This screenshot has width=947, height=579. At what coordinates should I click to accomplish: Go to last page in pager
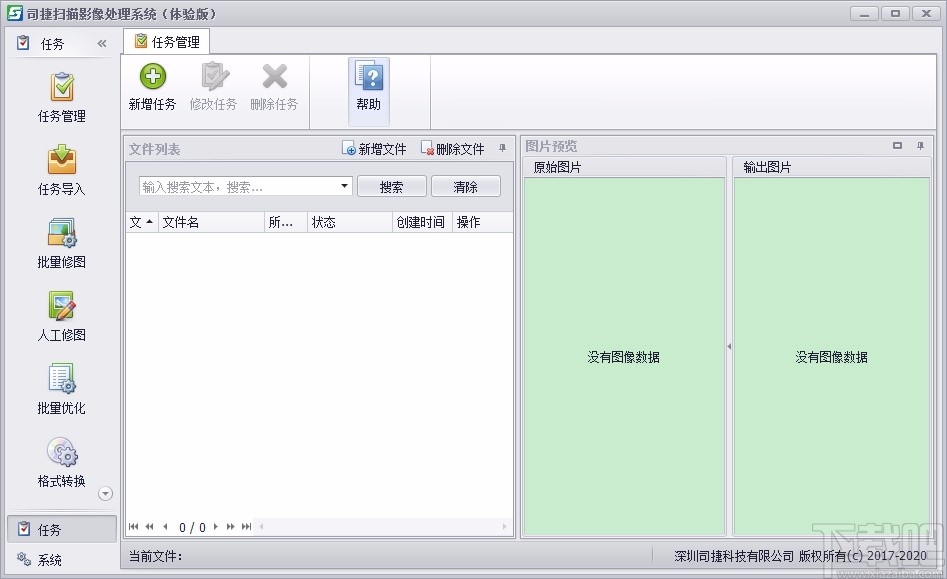(246, 527)
